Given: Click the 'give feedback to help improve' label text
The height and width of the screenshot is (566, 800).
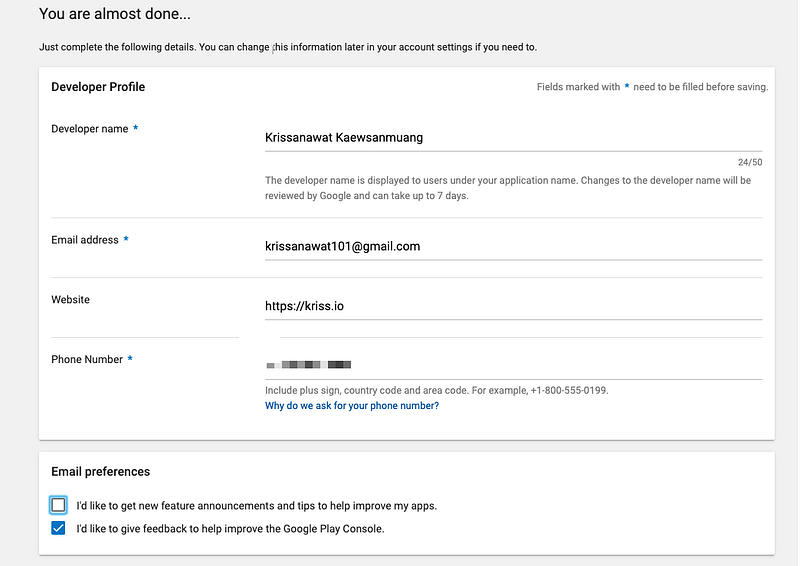Looking at the screenshot, I should 230,529.
